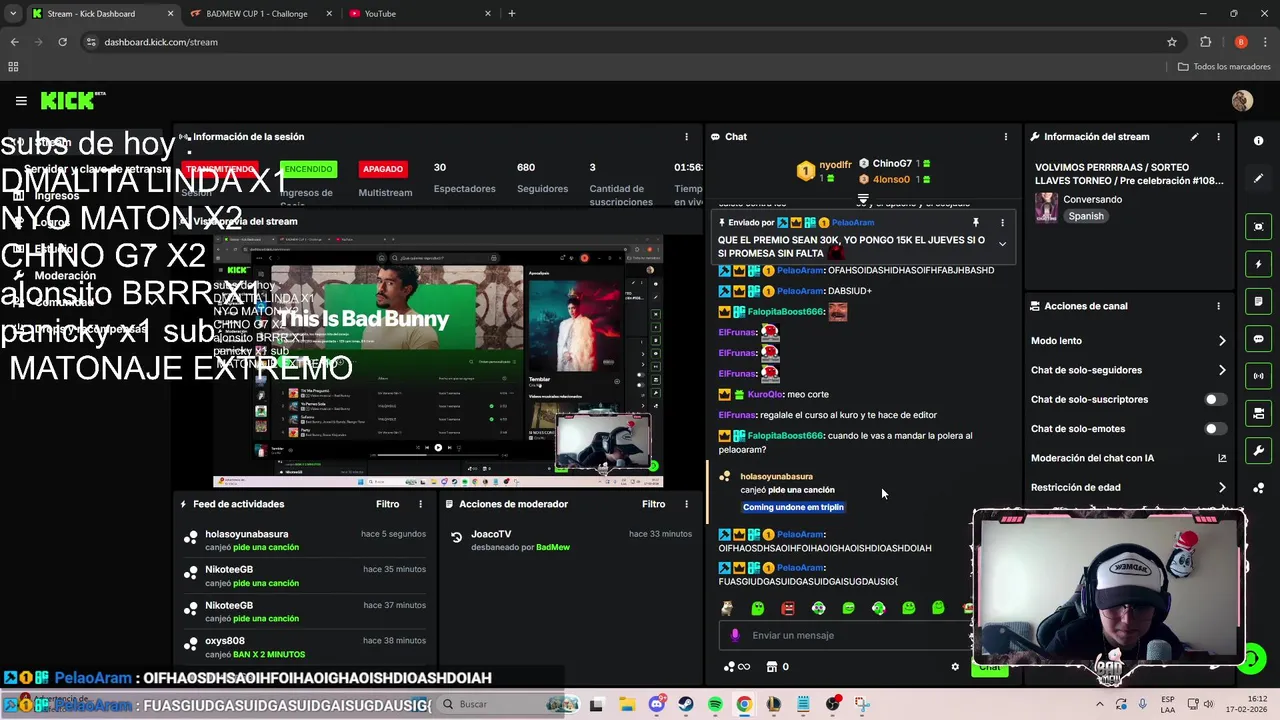This screenshot has width=1280, height=720.
Task: Open Feed de actividades three-dot menu
Action: tap(420, 504)
